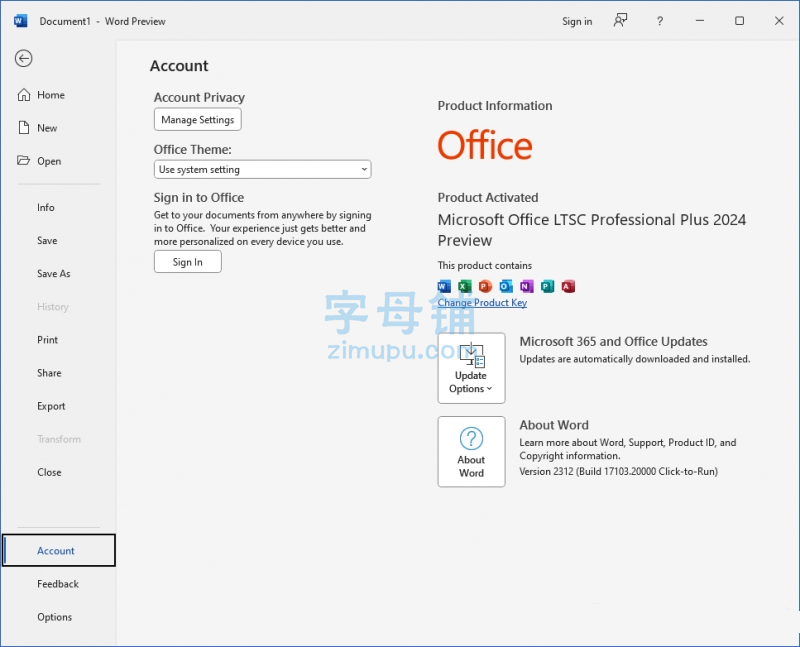Click the Publisher icon in product contains row
800x647 pixels.
(x=547, y=286)
